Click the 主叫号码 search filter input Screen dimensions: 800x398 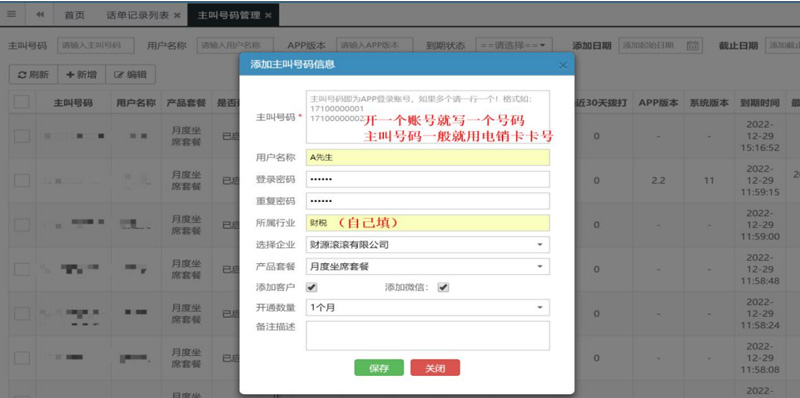pos(96,45)
